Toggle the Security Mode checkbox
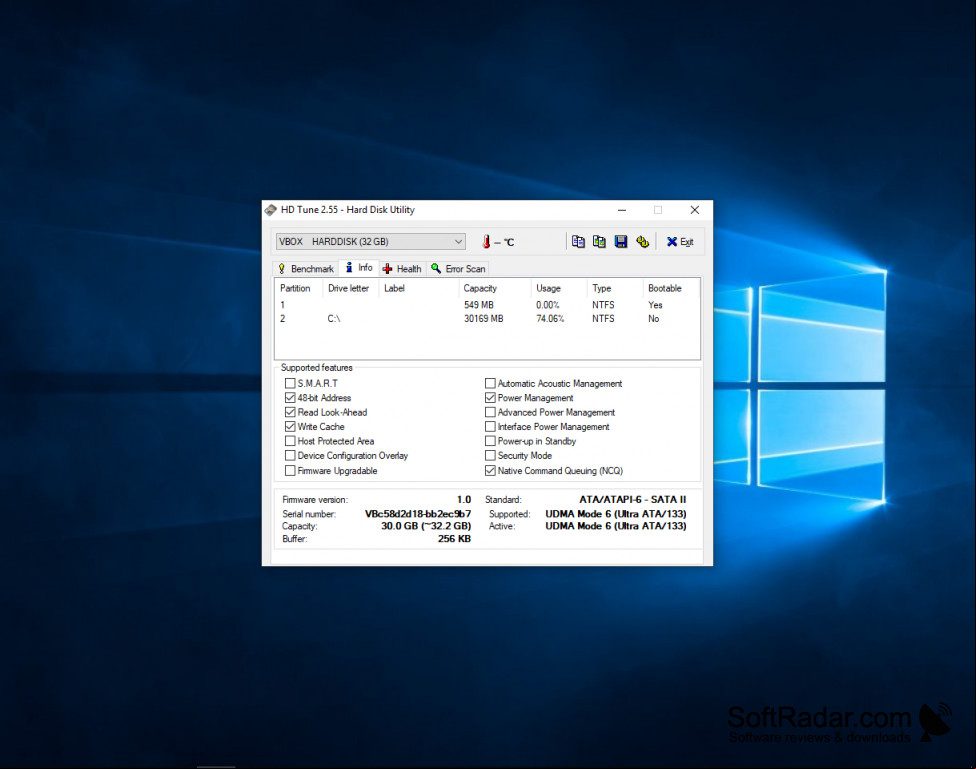The width and height of the screenshot is (976, 769). click(x=490, y=456)
